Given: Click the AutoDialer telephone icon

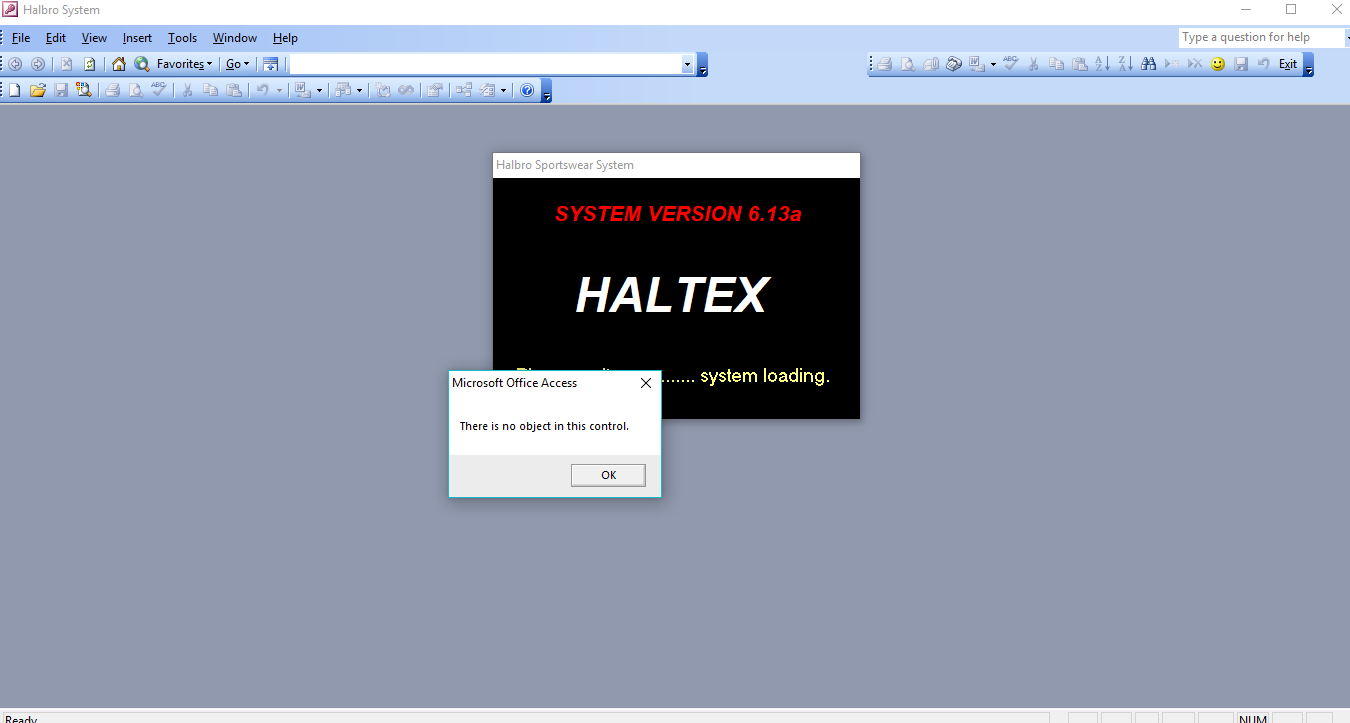Looking at the screenshot, I should click(954, 64).
